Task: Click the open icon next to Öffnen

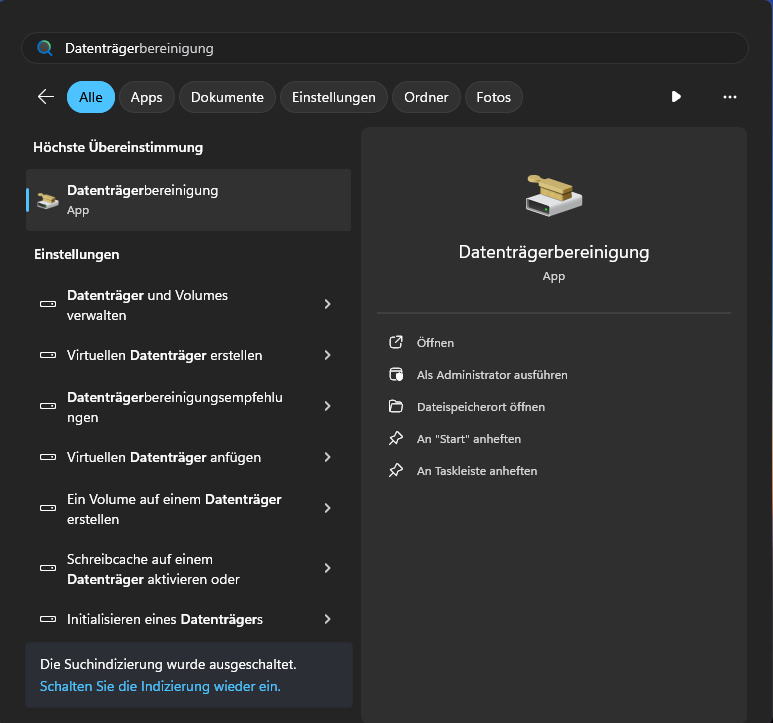Action: point(396,342)
